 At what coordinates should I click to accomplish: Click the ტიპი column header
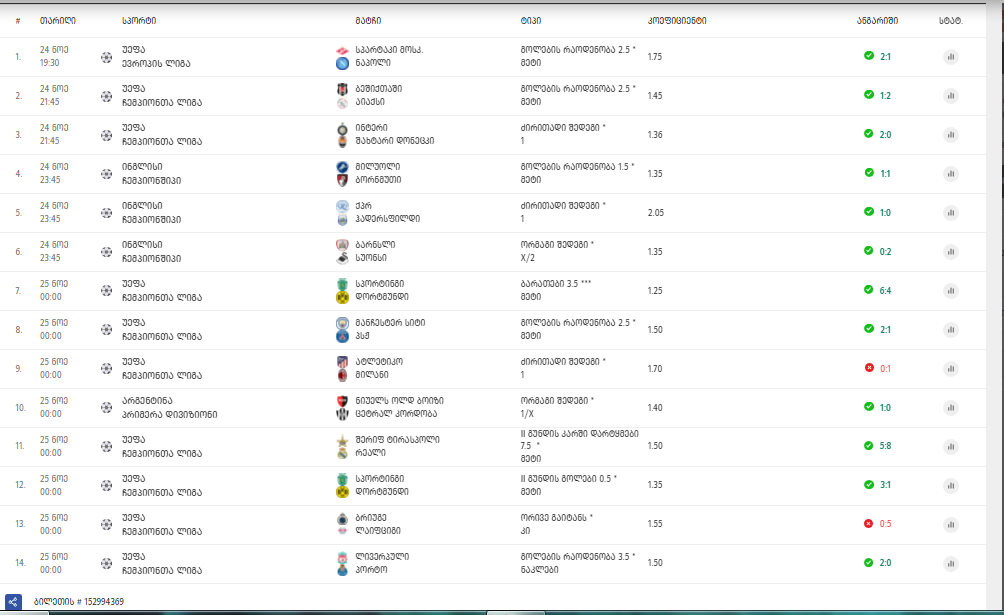[530, 20]
